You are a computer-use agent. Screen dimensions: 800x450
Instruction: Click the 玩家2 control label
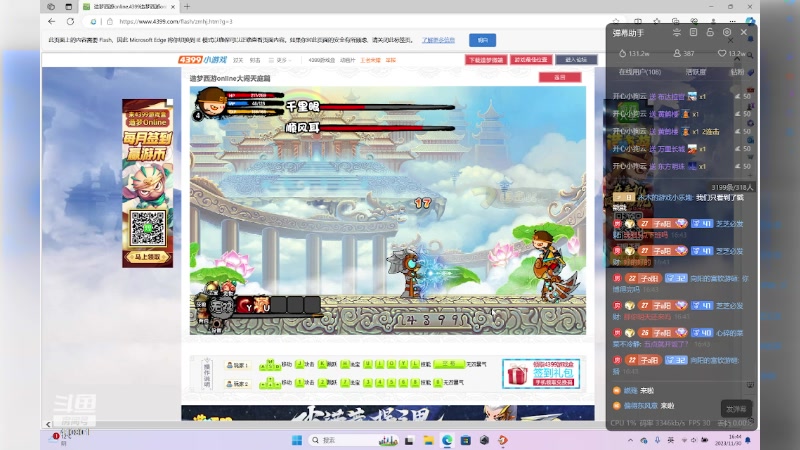click(x=237, y=384)
